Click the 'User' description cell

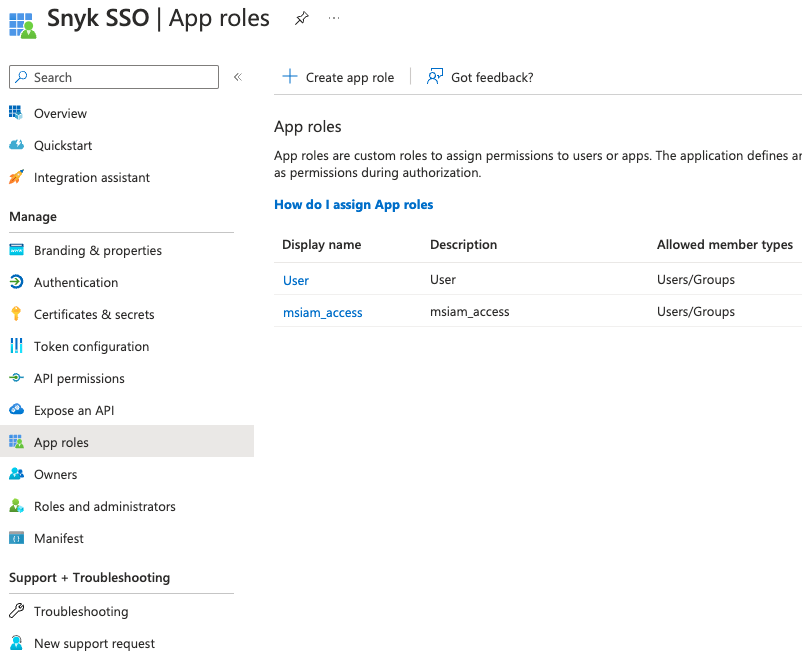[443, 280]
